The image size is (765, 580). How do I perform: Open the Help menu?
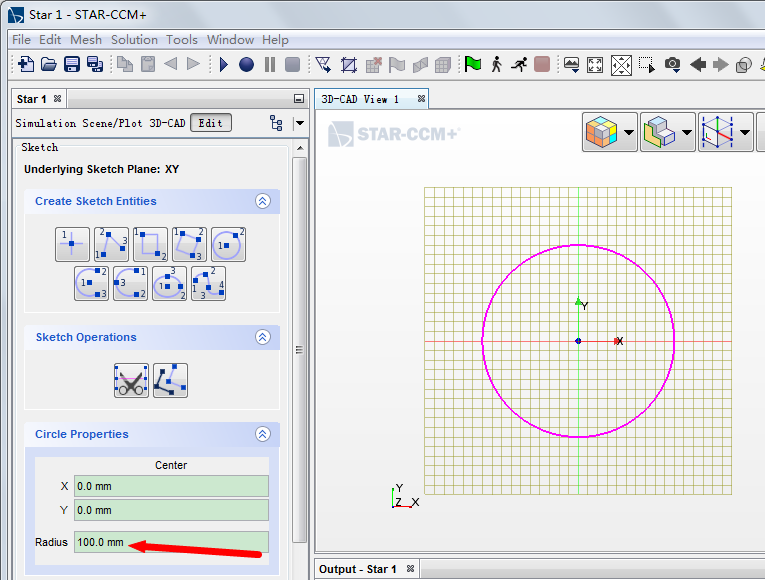(275, 40)
